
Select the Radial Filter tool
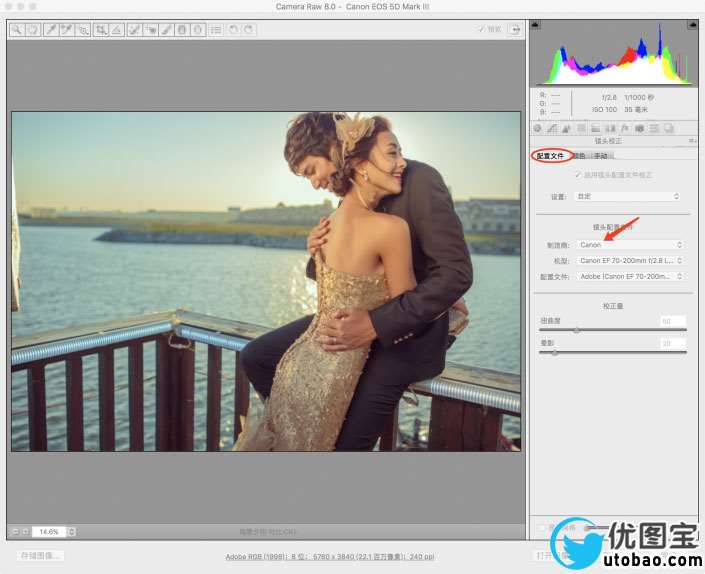pos(197,30)
